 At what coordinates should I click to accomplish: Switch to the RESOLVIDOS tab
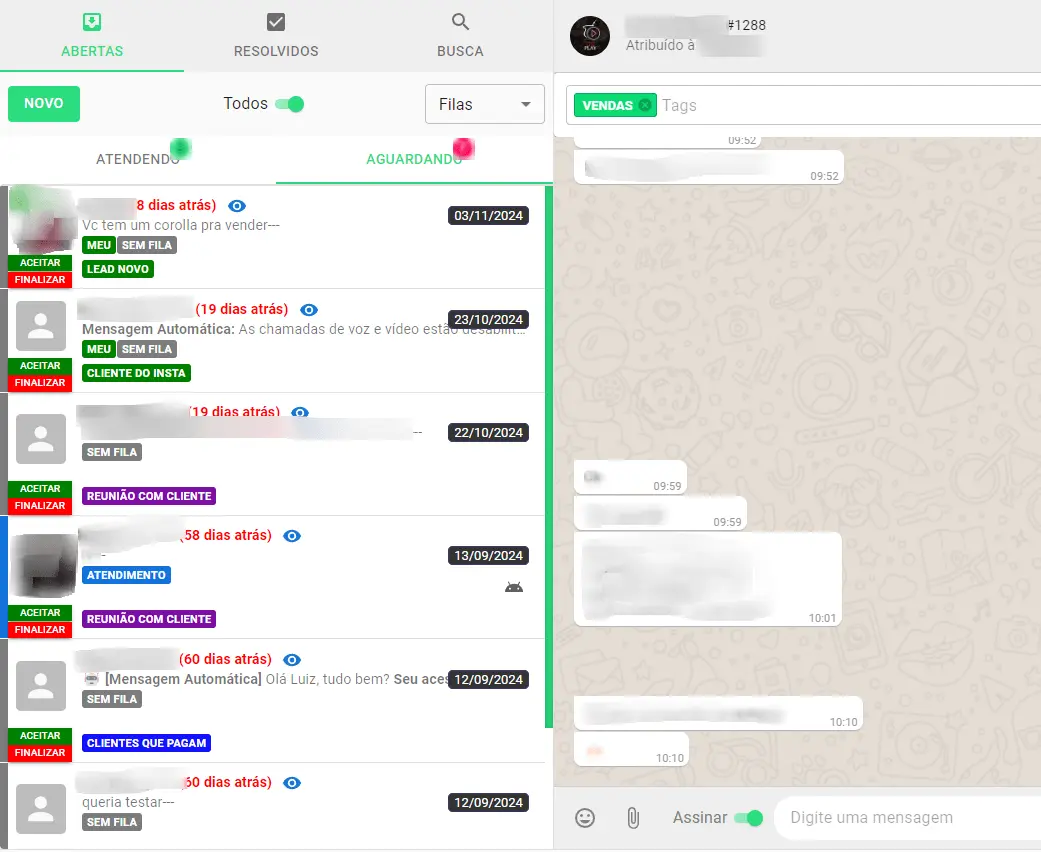click(x=276, y=36)
